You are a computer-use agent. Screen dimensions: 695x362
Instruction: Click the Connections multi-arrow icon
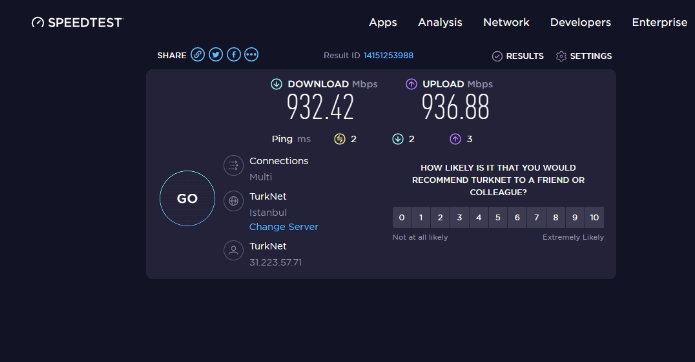click(233, 165)
